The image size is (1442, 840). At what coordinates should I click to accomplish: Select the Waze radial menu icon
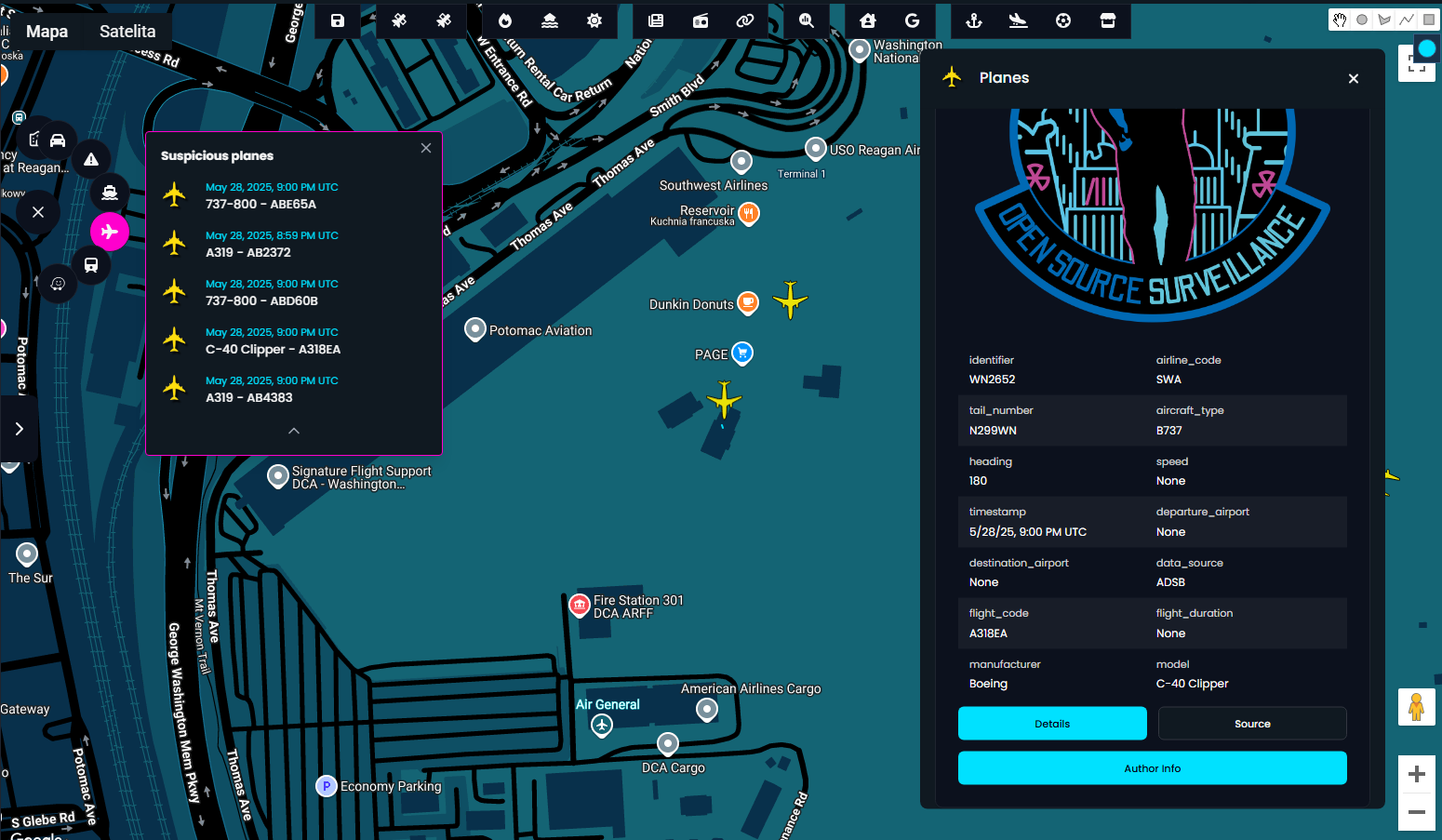point(58,284)
